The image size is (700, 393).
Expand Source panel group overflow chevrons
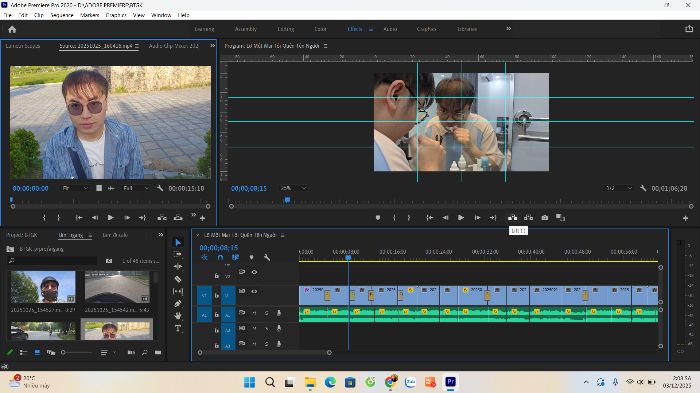(212, 46)
